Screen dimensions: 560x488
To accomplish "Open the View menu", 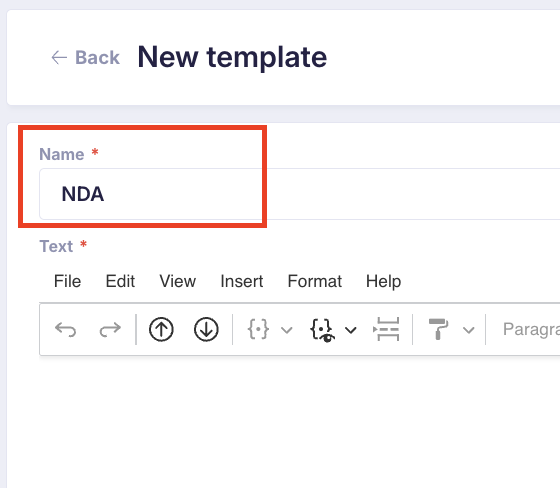I will pos(178,281).
